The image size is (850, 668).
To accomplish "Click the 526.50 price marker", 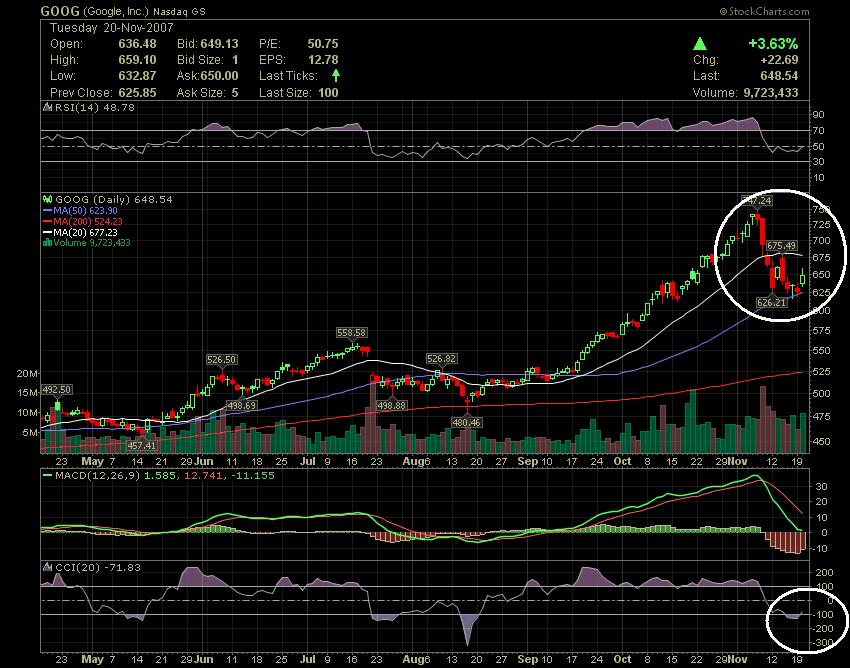I will click(x=222, y=359).
